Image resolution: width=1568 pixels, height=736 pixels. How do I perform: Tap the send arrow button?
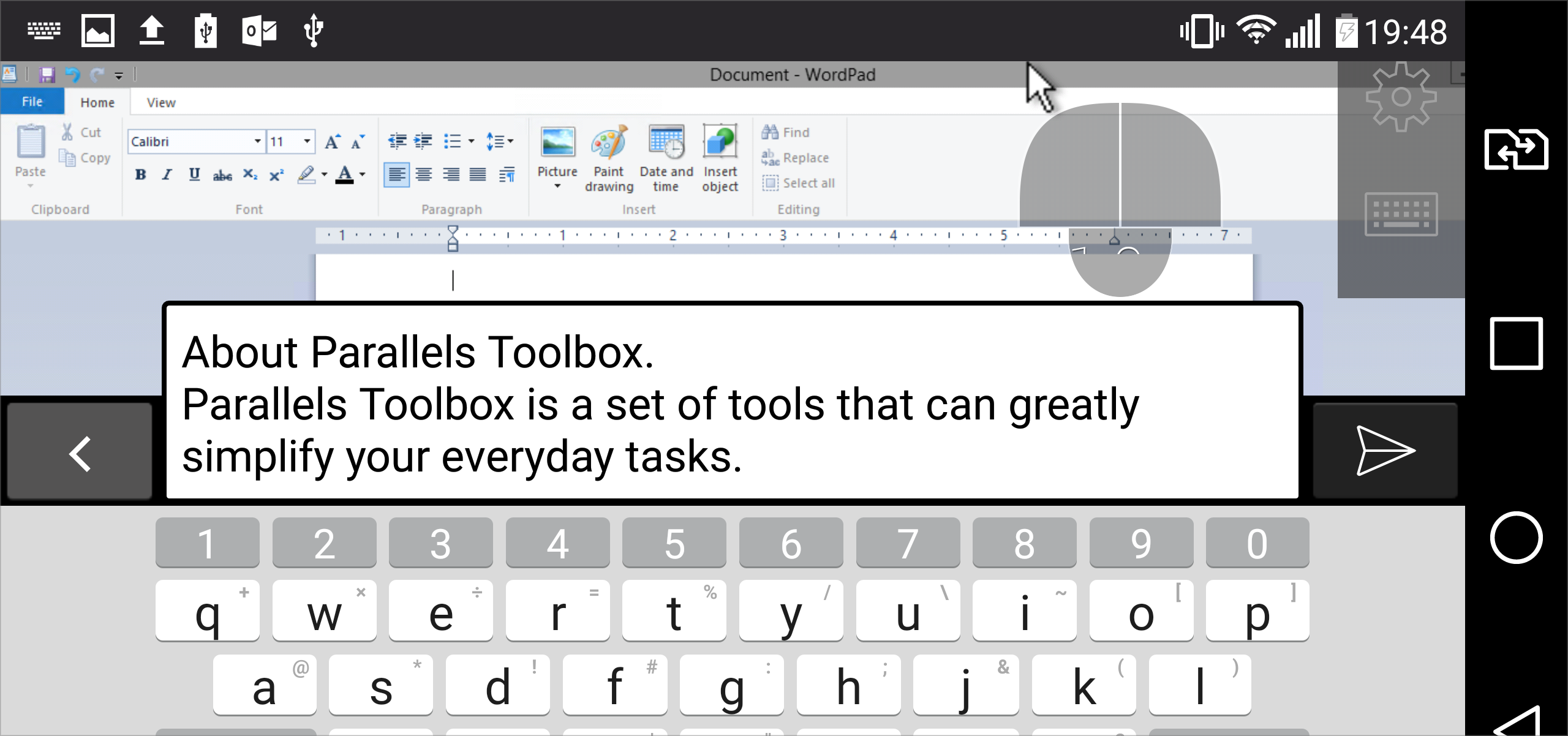1385,451
